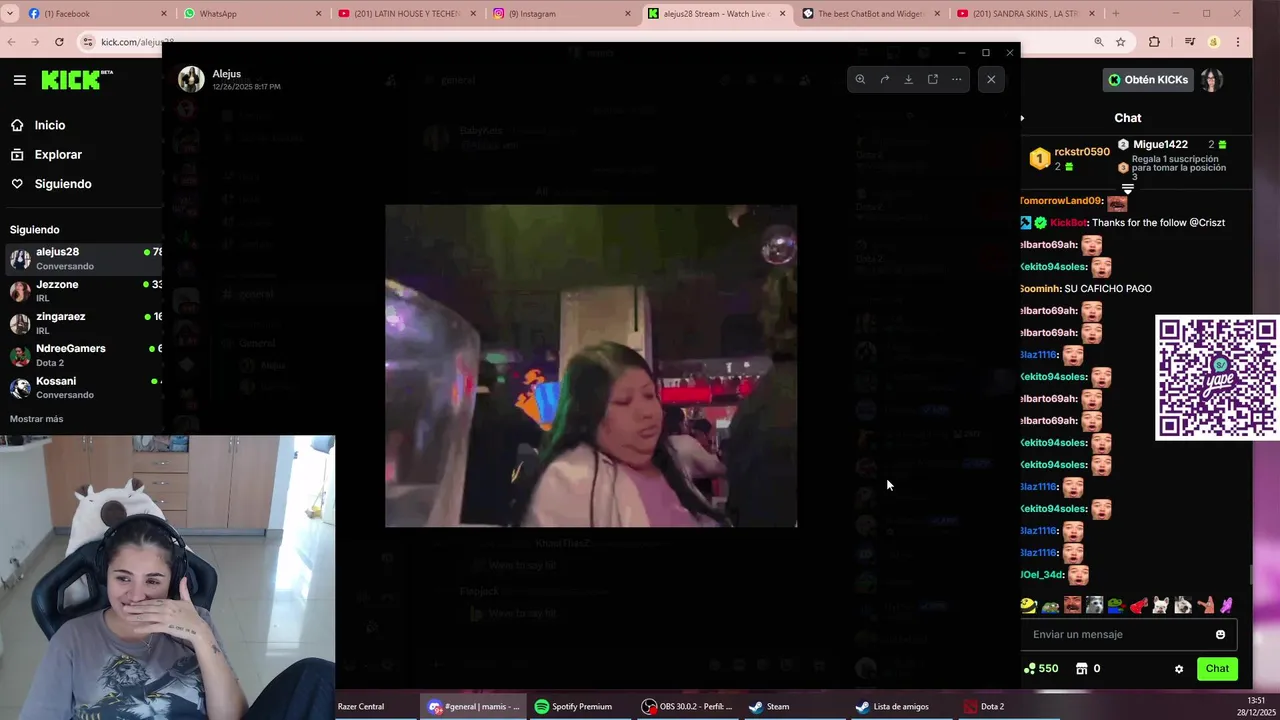Click the green Chat send button
The width and height of the screenshot is (1280, 720).
[x=1217, y=669]
